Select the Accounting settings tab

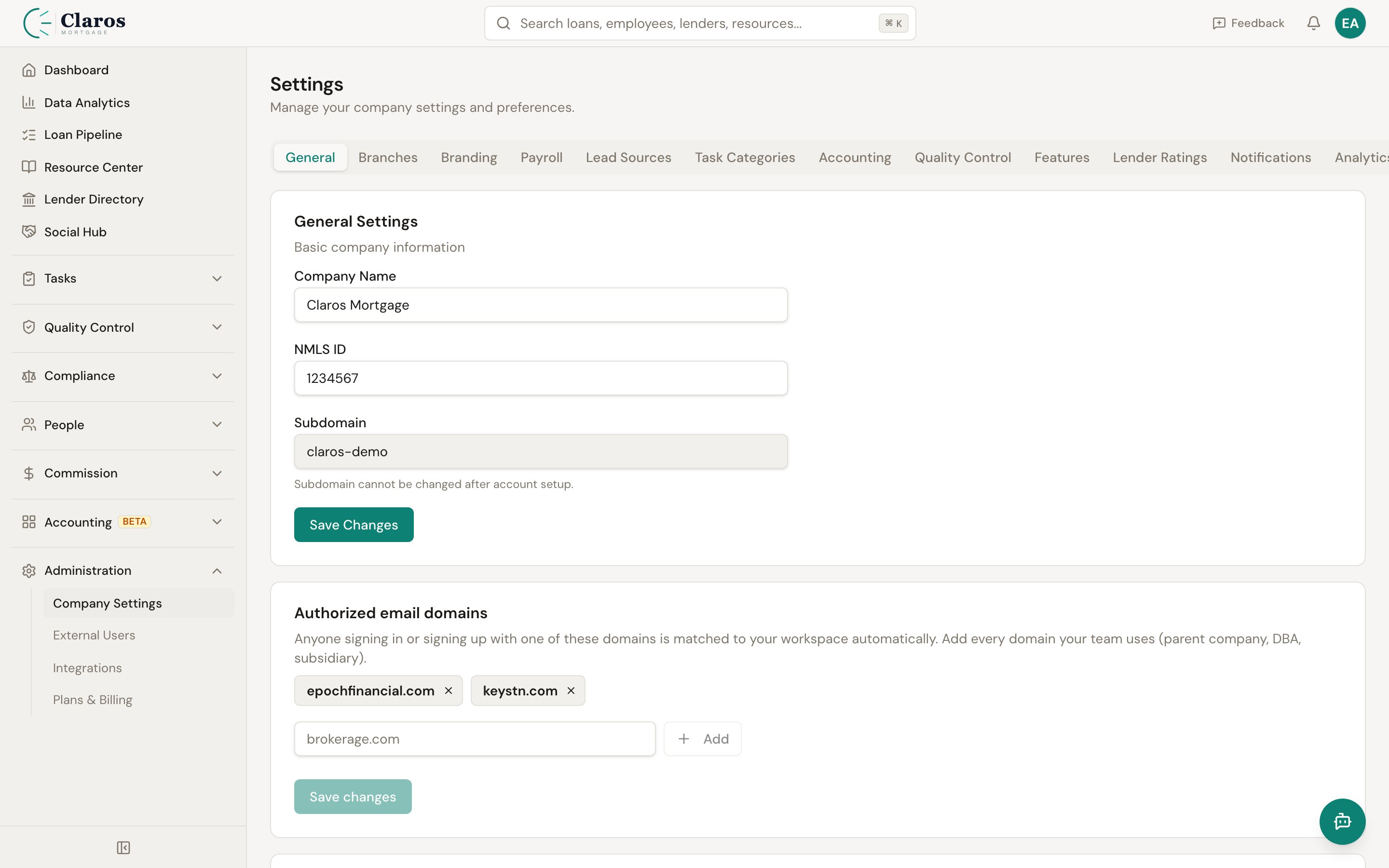coord(855,157)
